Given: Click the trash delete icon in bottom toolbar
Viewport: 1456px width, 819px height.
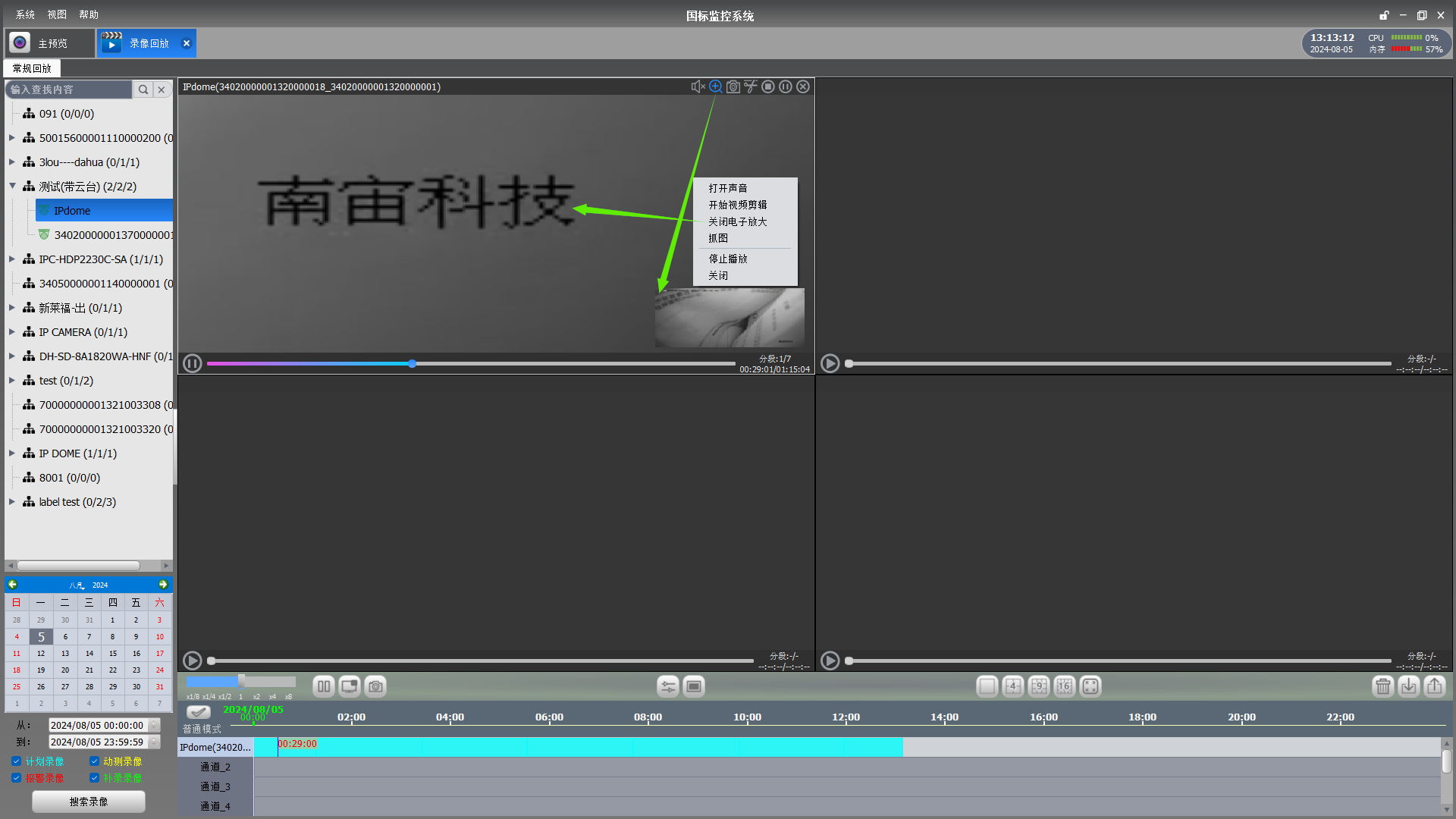Looking at the screenshot, I should click(x=1383, y=686).
